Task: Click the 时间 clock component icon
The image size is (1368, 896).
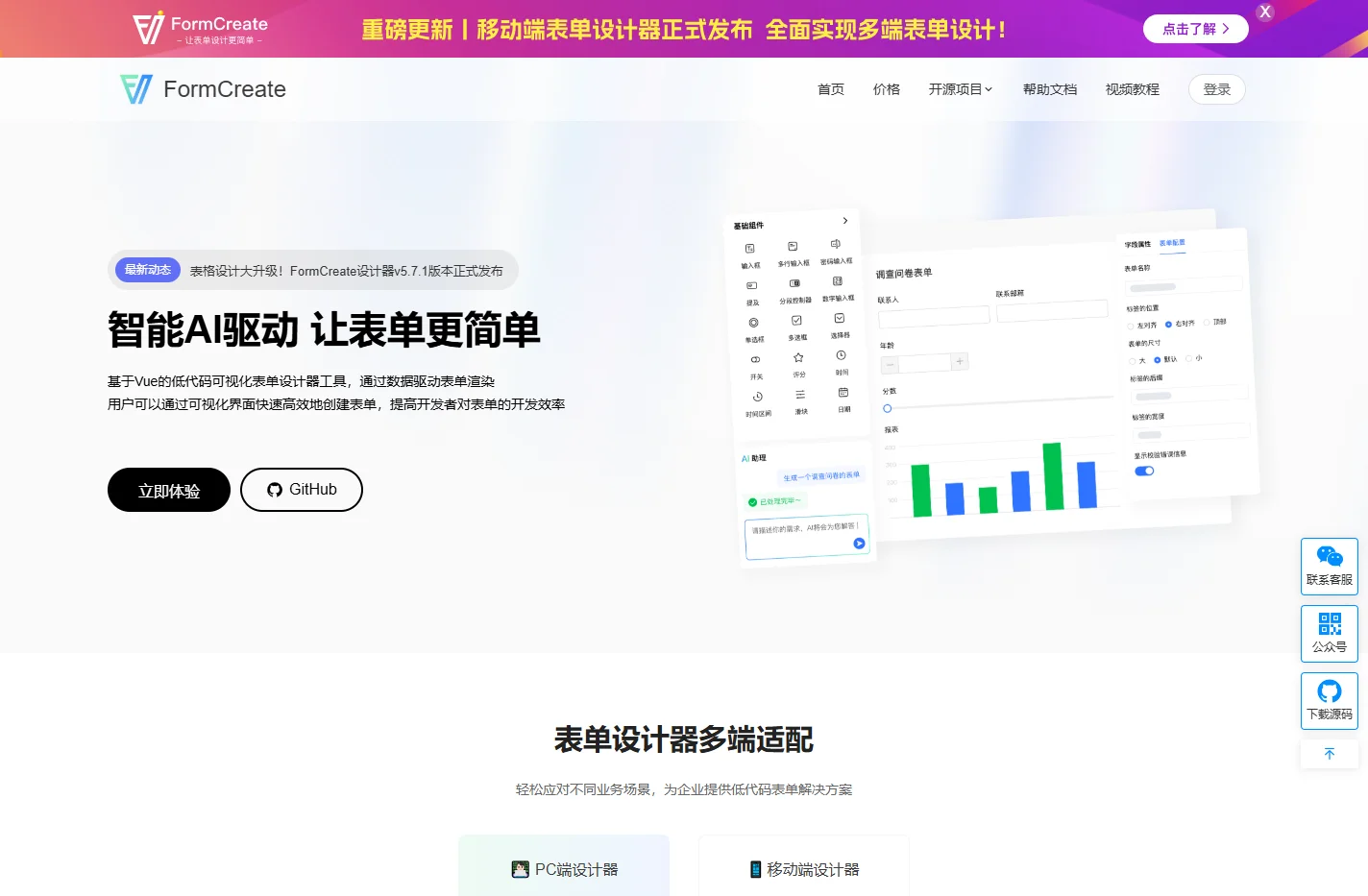Action: [841, 355]
